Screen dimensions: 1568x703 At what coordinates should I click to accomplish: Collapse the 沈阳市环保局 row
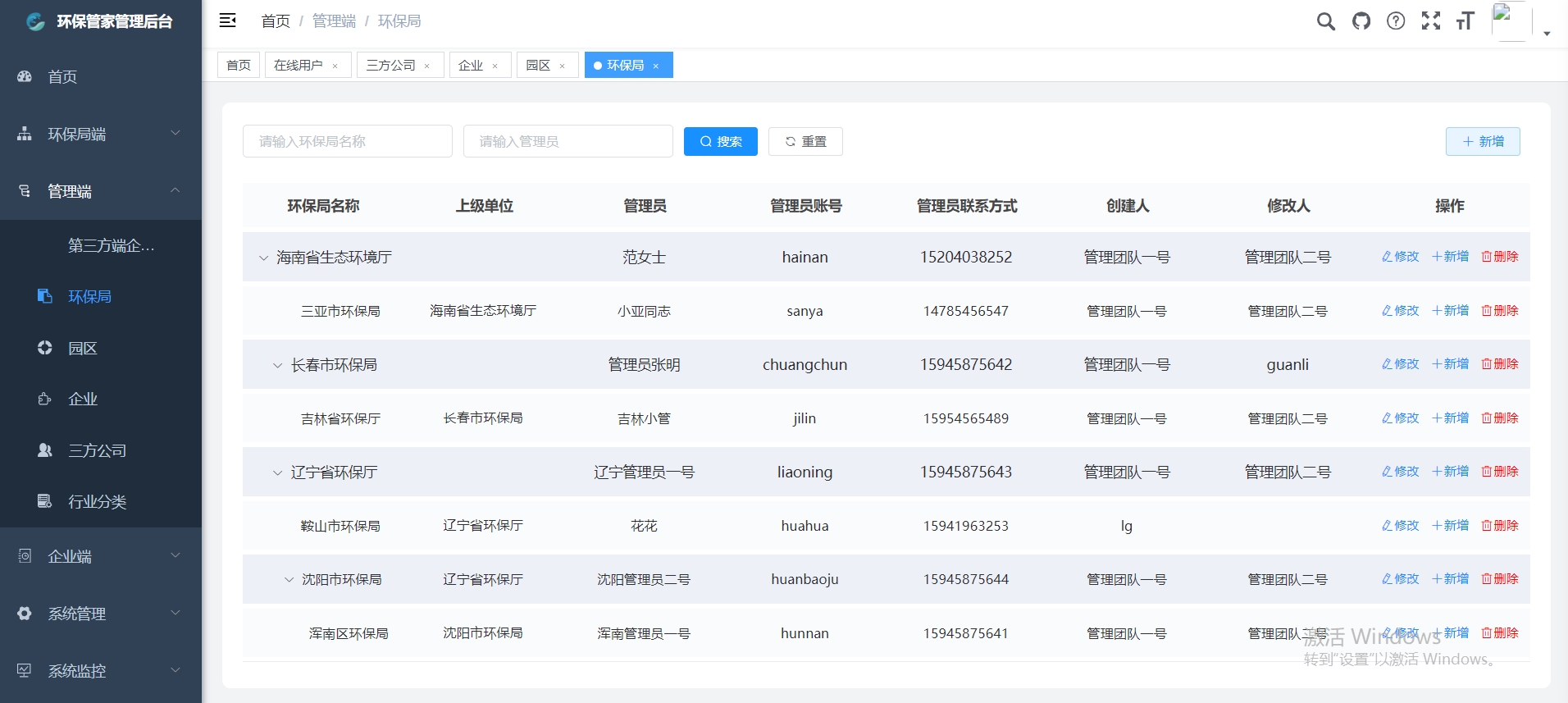[x=289, y=580]
